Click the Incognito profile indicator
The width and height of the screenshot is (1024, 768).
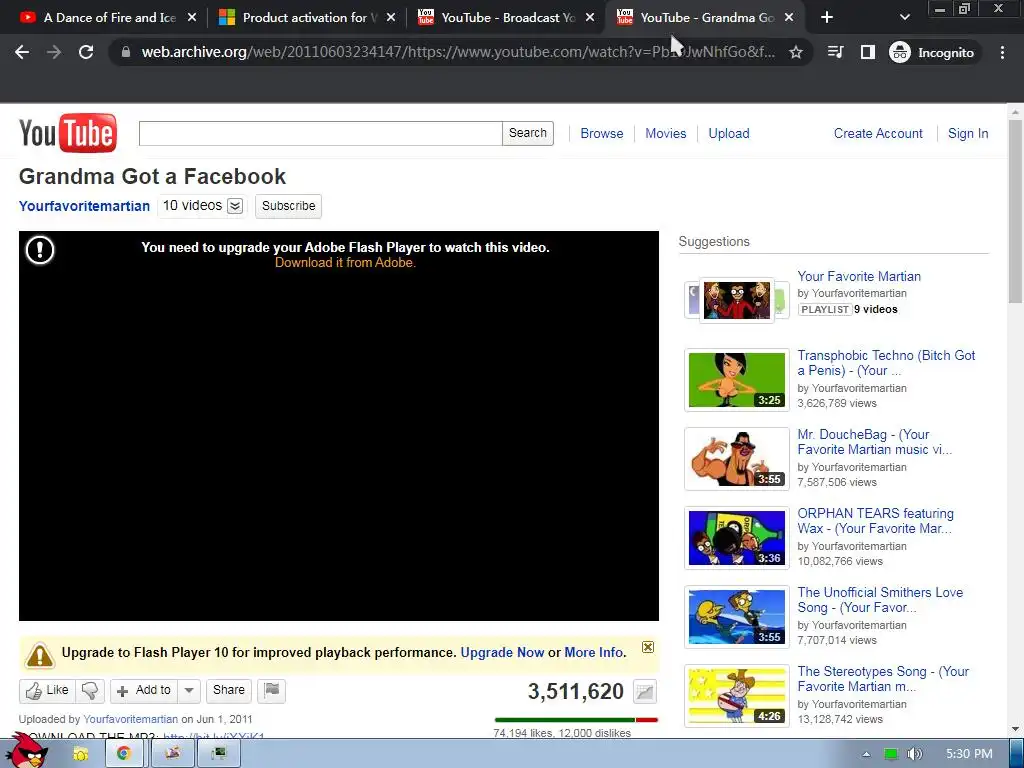[932, 52]
